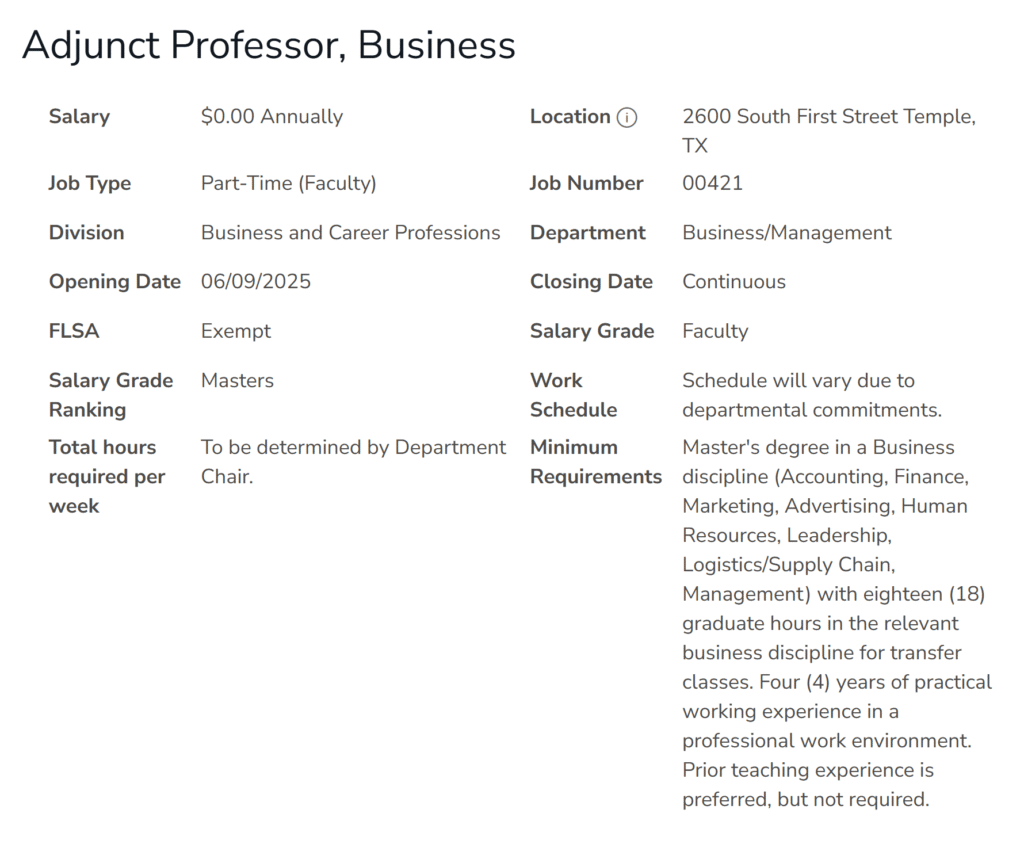Click the job number 00421
The width and height of the screenshot is (1024, 848).
coord(712,184)
